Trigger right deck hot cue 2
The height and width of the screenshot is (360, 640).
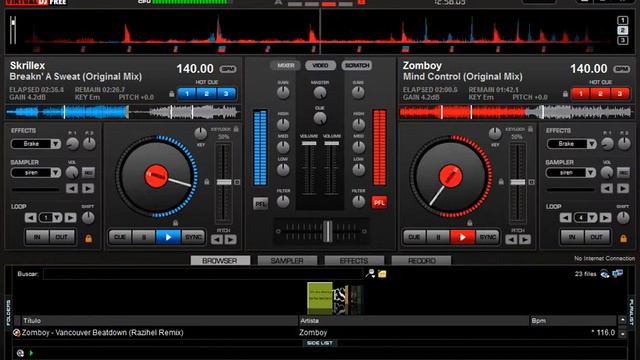[600, 94]
